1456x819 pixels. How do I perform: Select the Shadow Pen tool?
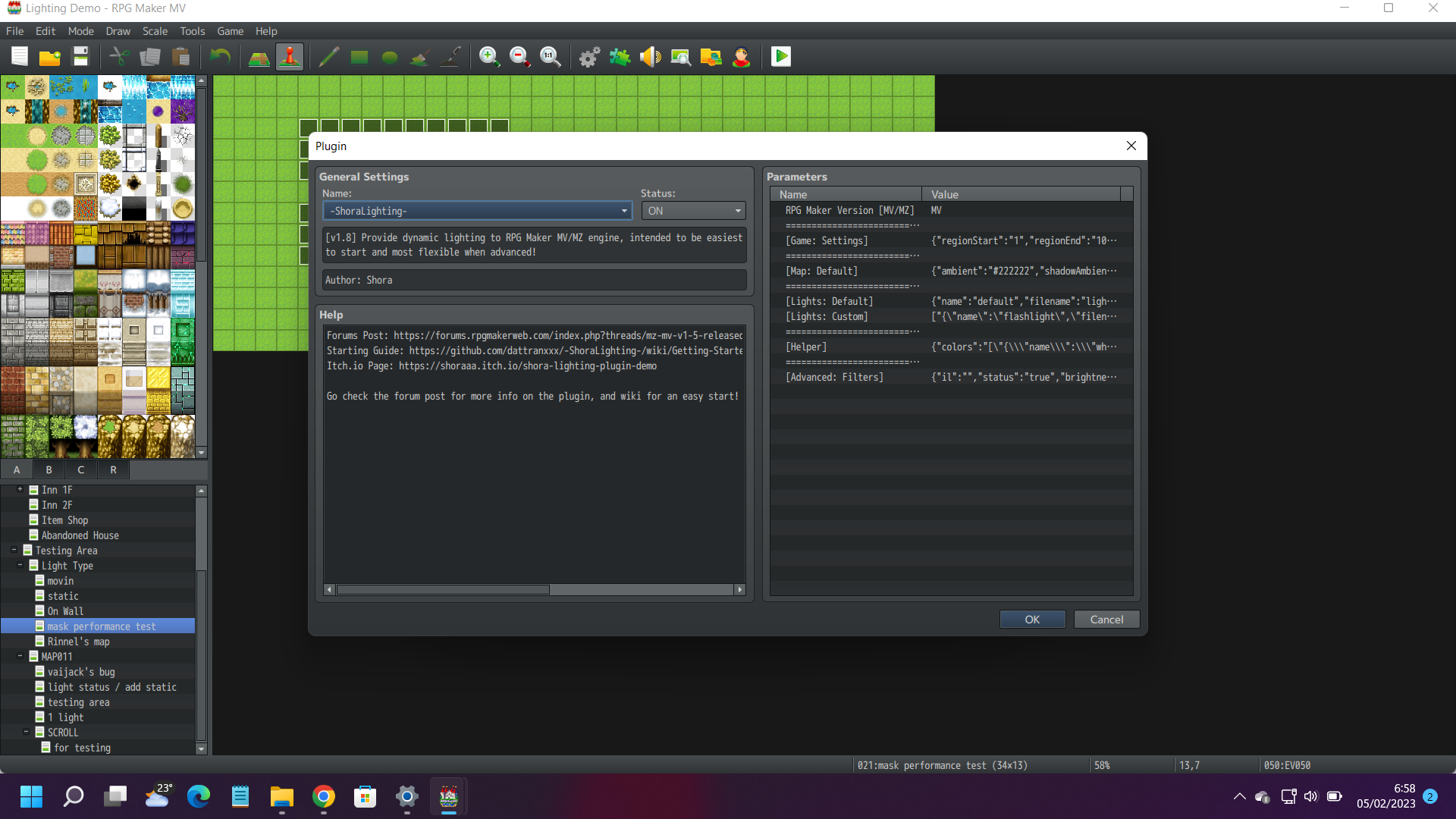[450, 57]
